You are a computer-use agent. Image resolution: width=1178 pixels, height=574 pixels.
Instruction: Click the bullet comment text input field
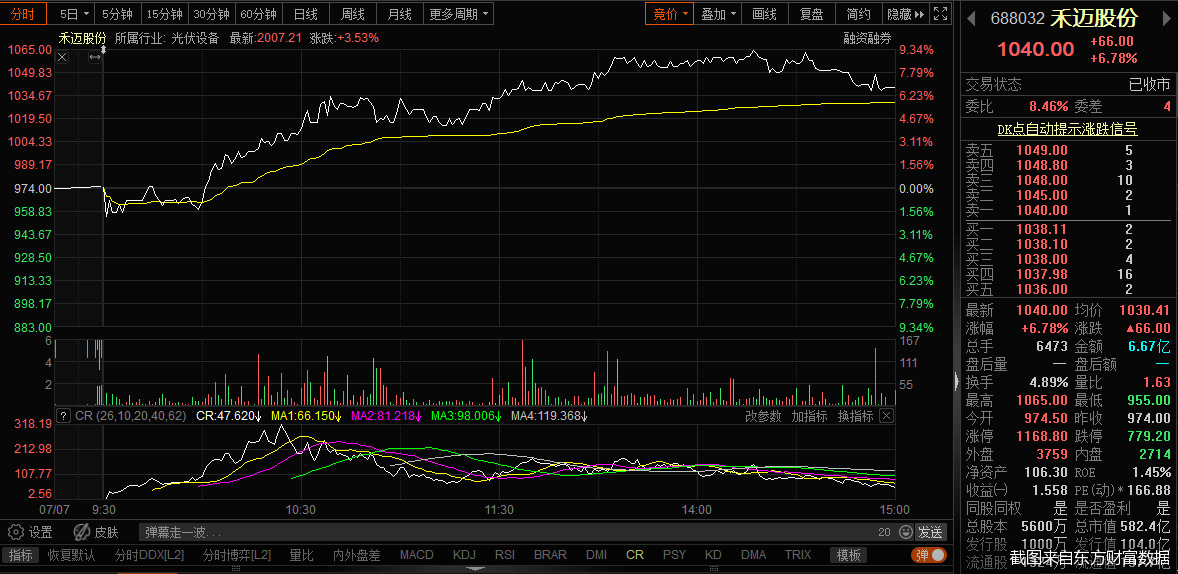[x=500, y=533]
